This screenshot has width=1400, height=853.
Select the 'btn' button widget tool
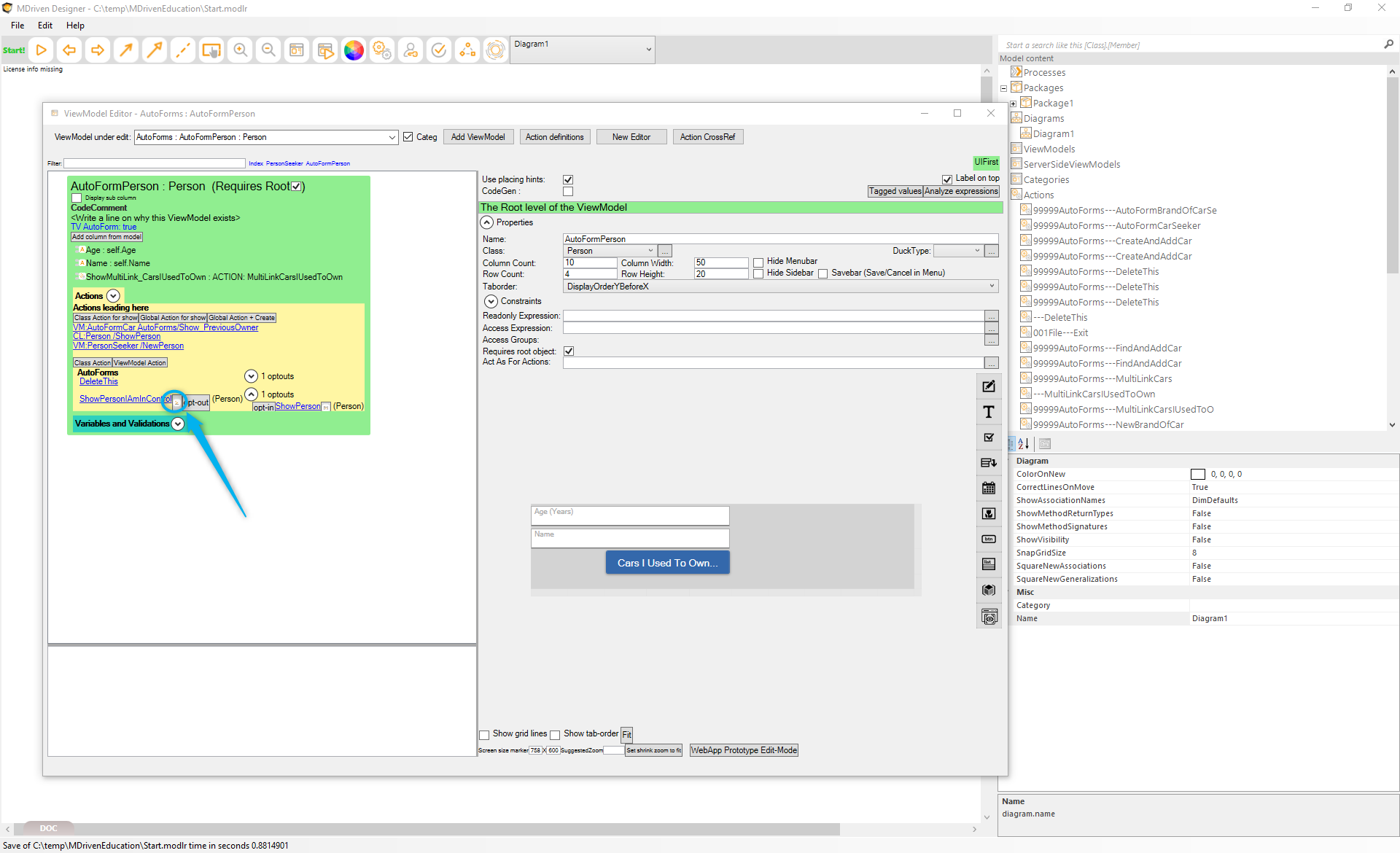(x=989, y=539)
